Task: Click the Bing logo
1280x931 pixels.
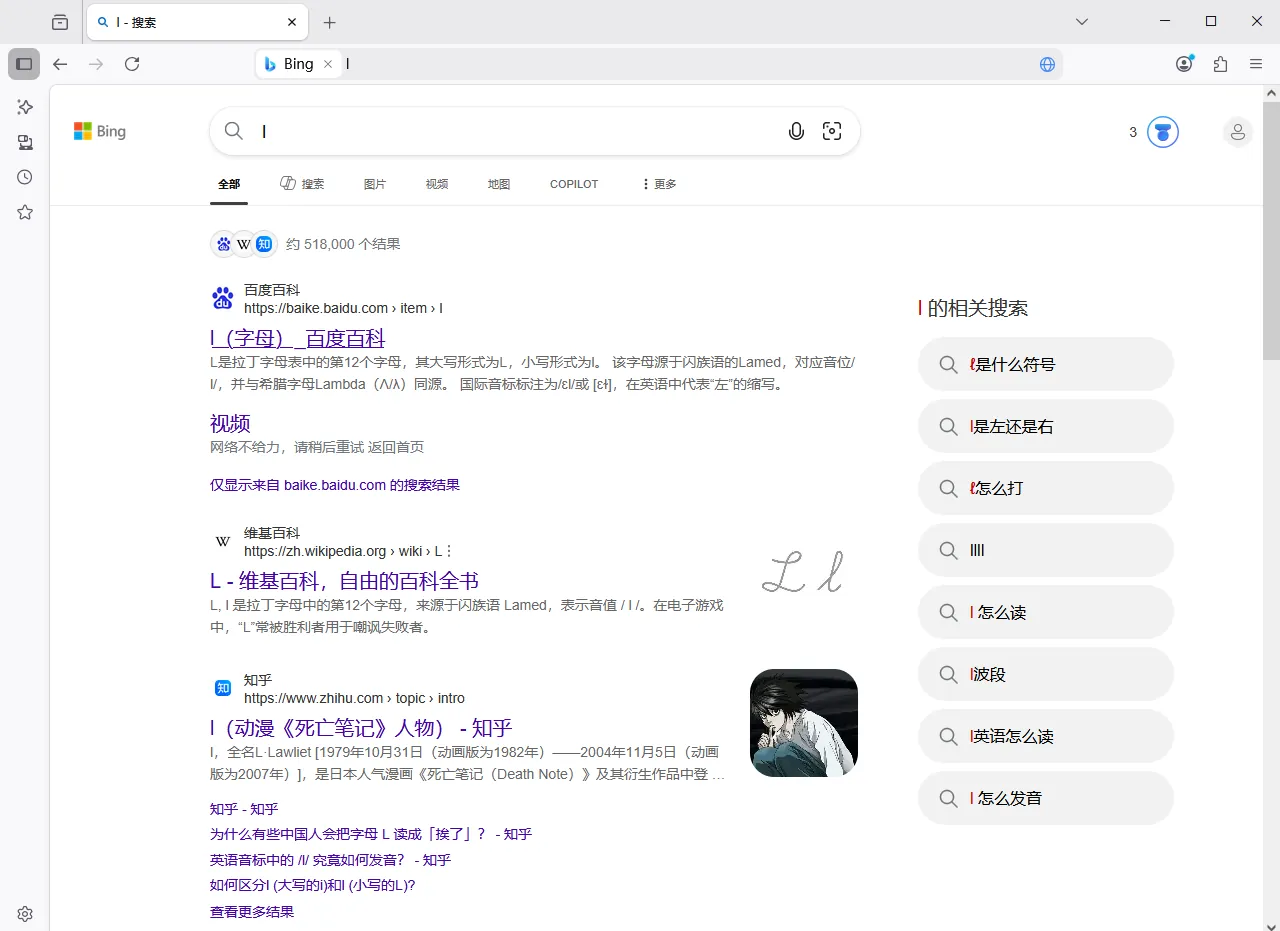Action: [x=99, y=131]
